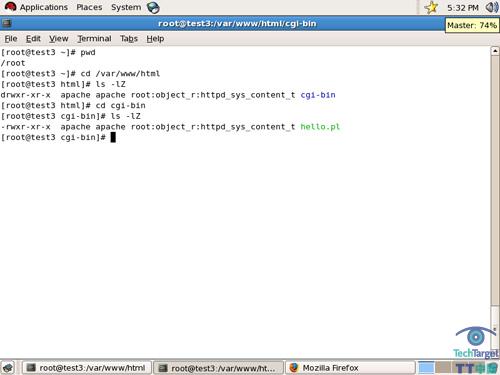Viewport: 500px width, 375px height.
Task: Click the Show Desktop icon in bottom panel
Action: 8,368
